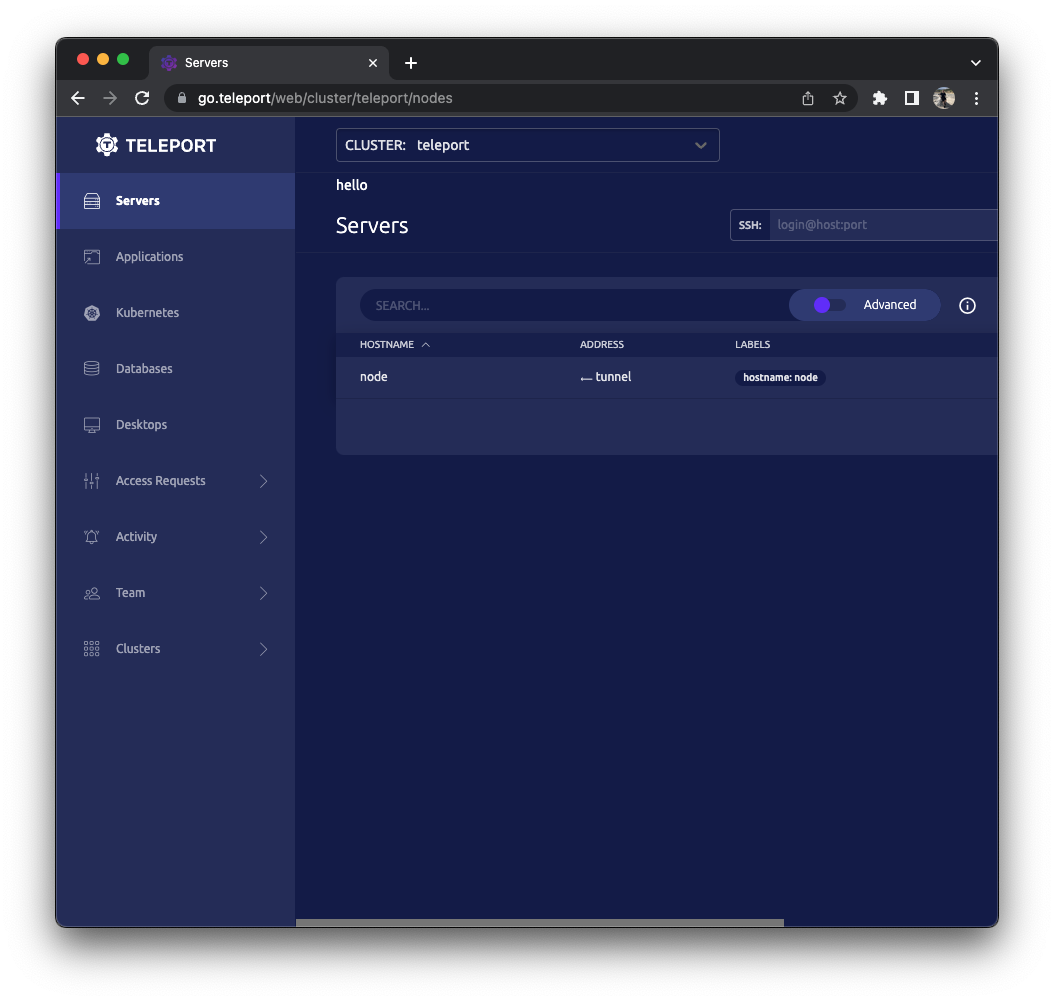Expand the Access Requests section
This screenshot has width=1054, height=1001.
click(x=160, y=480)
